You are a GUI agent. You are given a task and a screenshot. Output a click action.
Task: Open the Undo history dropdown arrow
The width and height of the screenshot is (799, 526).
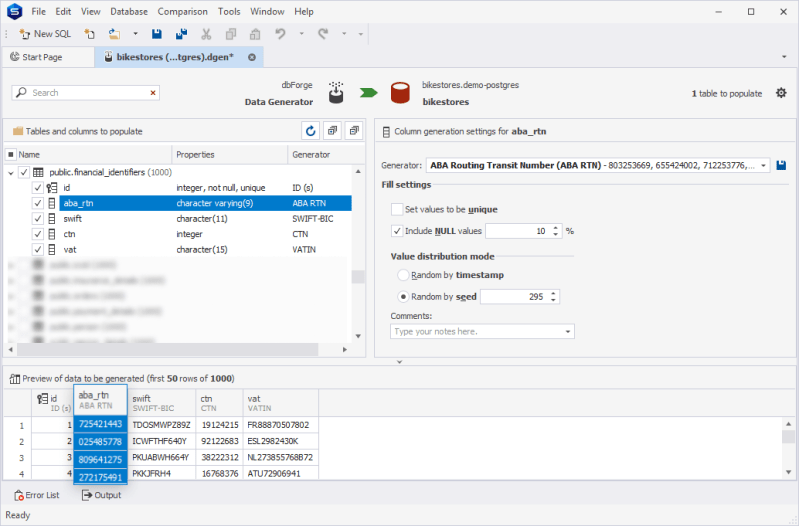click(x=301, y=34)
